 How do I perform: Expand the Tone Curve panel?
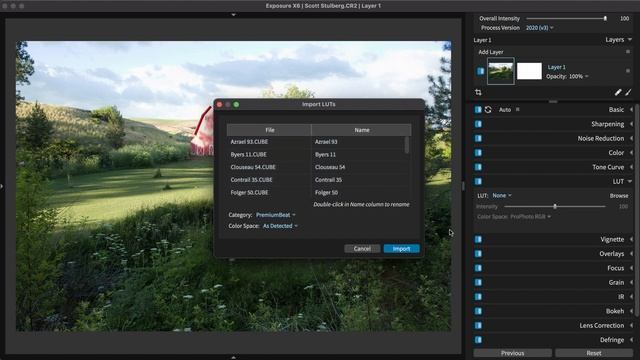pos(631,167)
